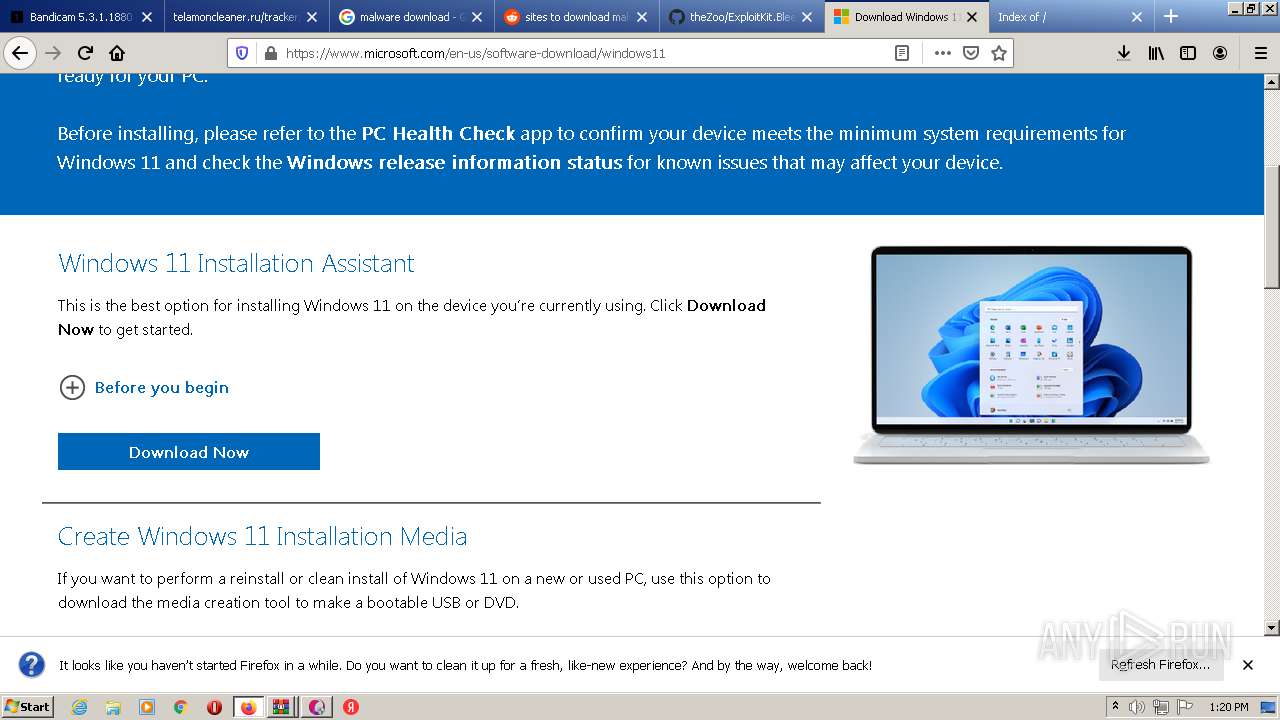Click the scrollbar down arrow
Image resolution: width=1280 pixels, height=720 pixels.
tap(1272, 628)
